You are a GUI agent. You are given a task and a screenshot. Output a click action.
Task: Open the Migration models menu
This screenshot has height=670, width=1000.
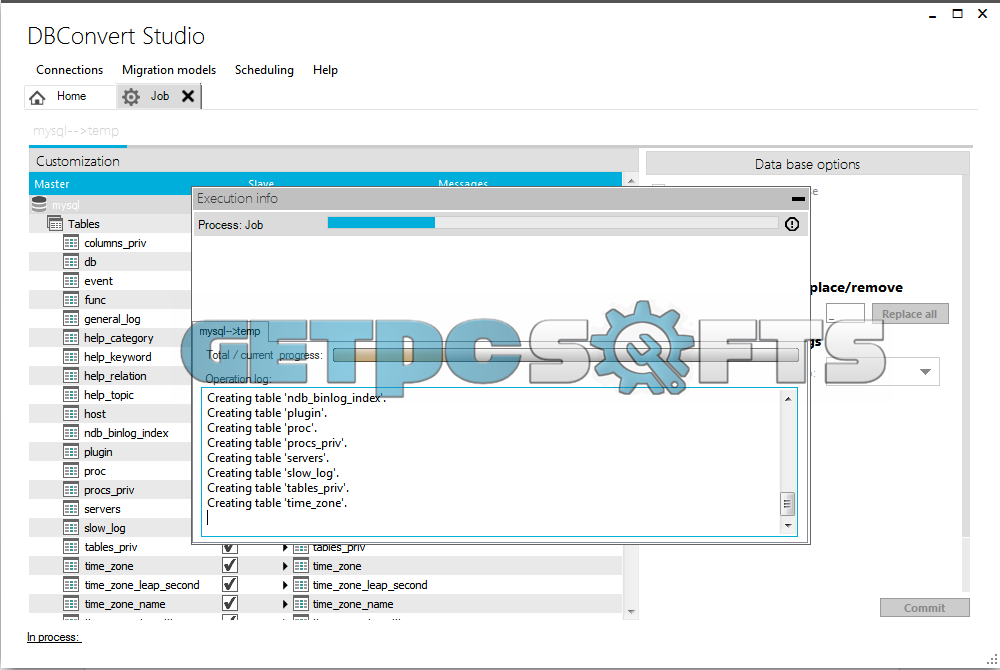(169, 70)
